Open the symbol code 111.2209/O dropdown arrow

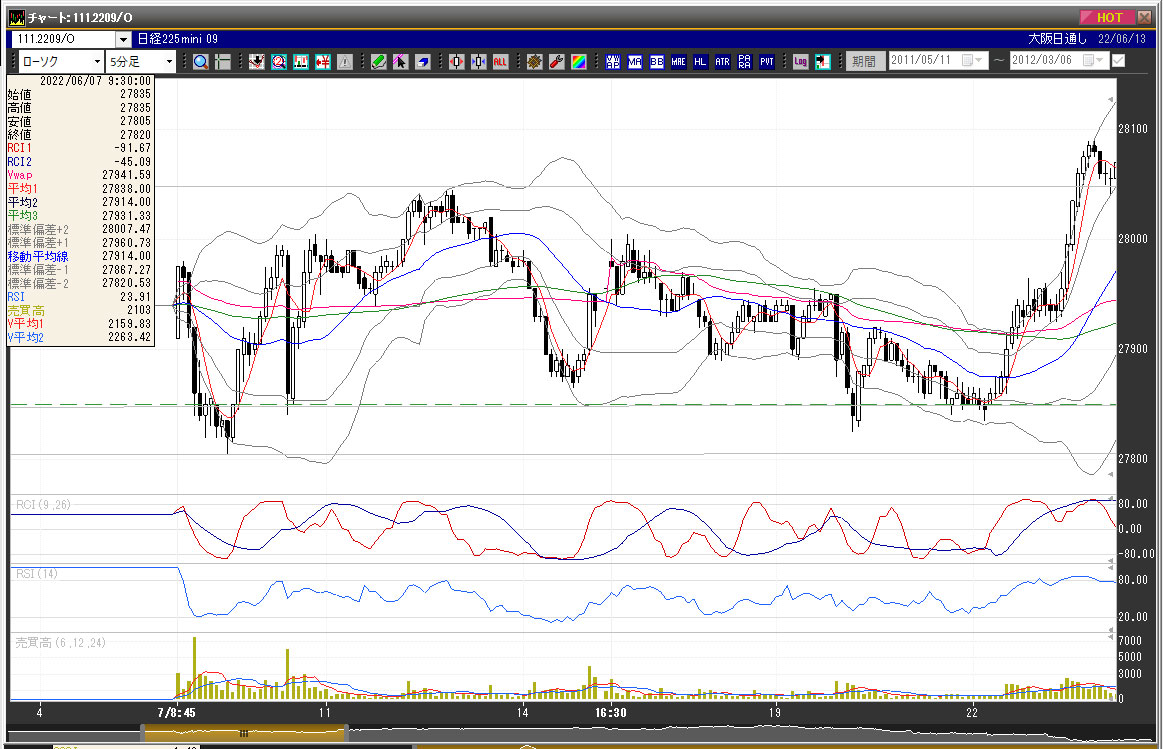point(123,39)
